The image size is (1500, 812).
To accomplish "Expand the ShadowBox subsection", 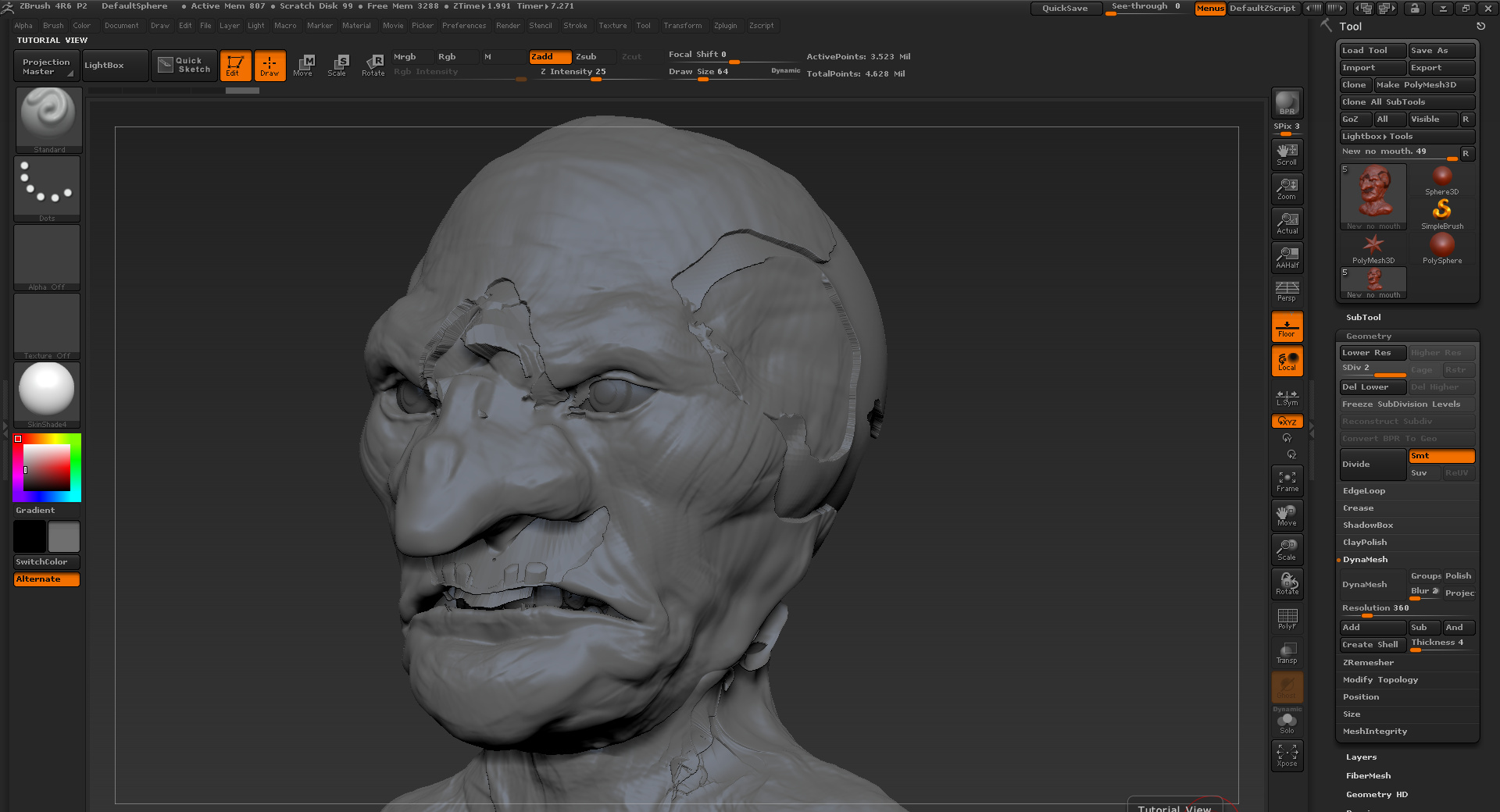I will [1368, 525].
